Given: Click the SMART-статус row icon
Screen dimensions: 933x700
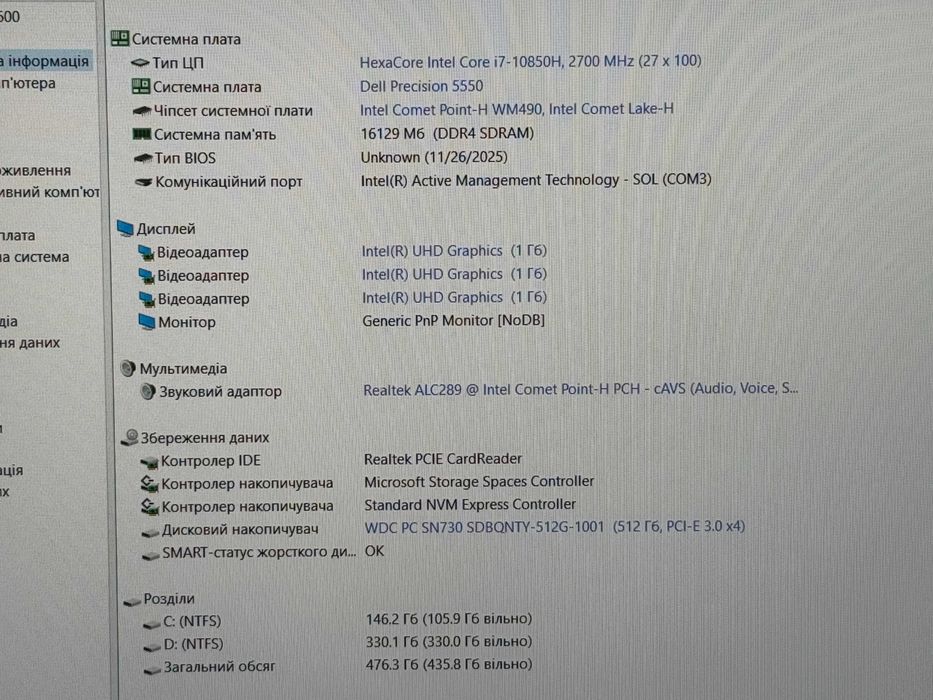Looking at the screenshot, I should (151, 555).
